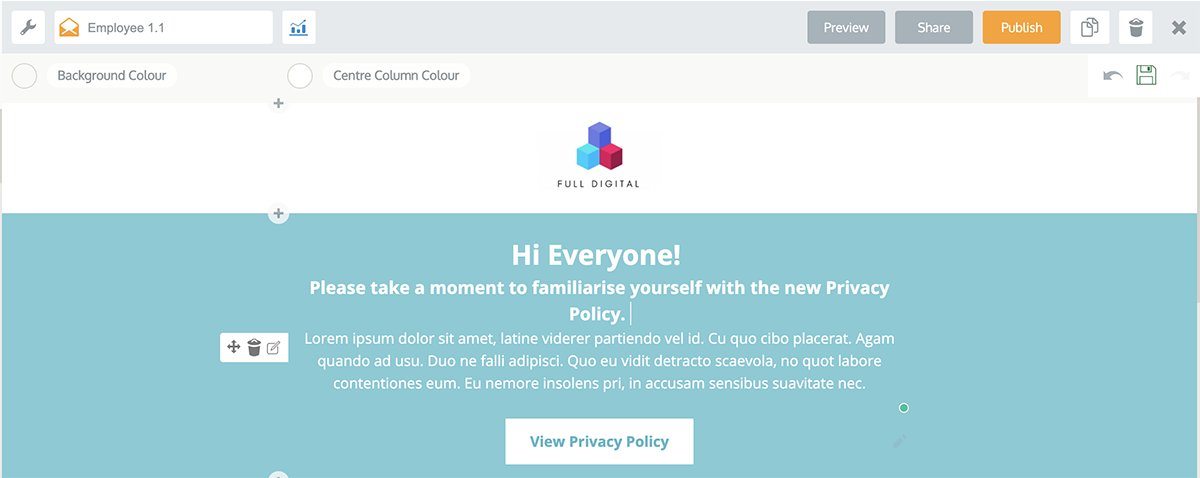The width and height of the screenshot is (1200, 478).
Task: Click the duplicate copy icon
Action: [x=1090, y=28]
